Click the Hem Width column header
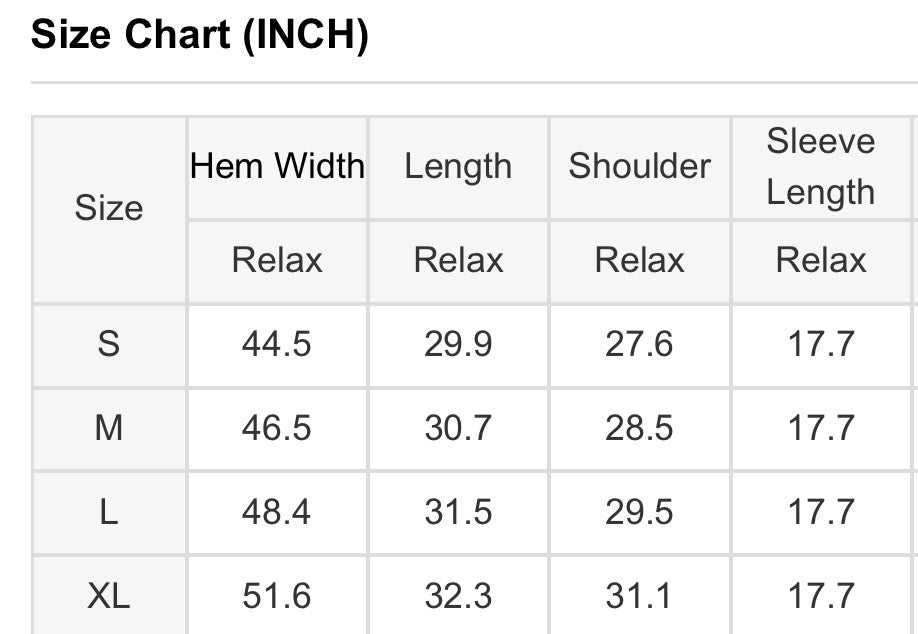918x634 pixels. coord(277,166)
